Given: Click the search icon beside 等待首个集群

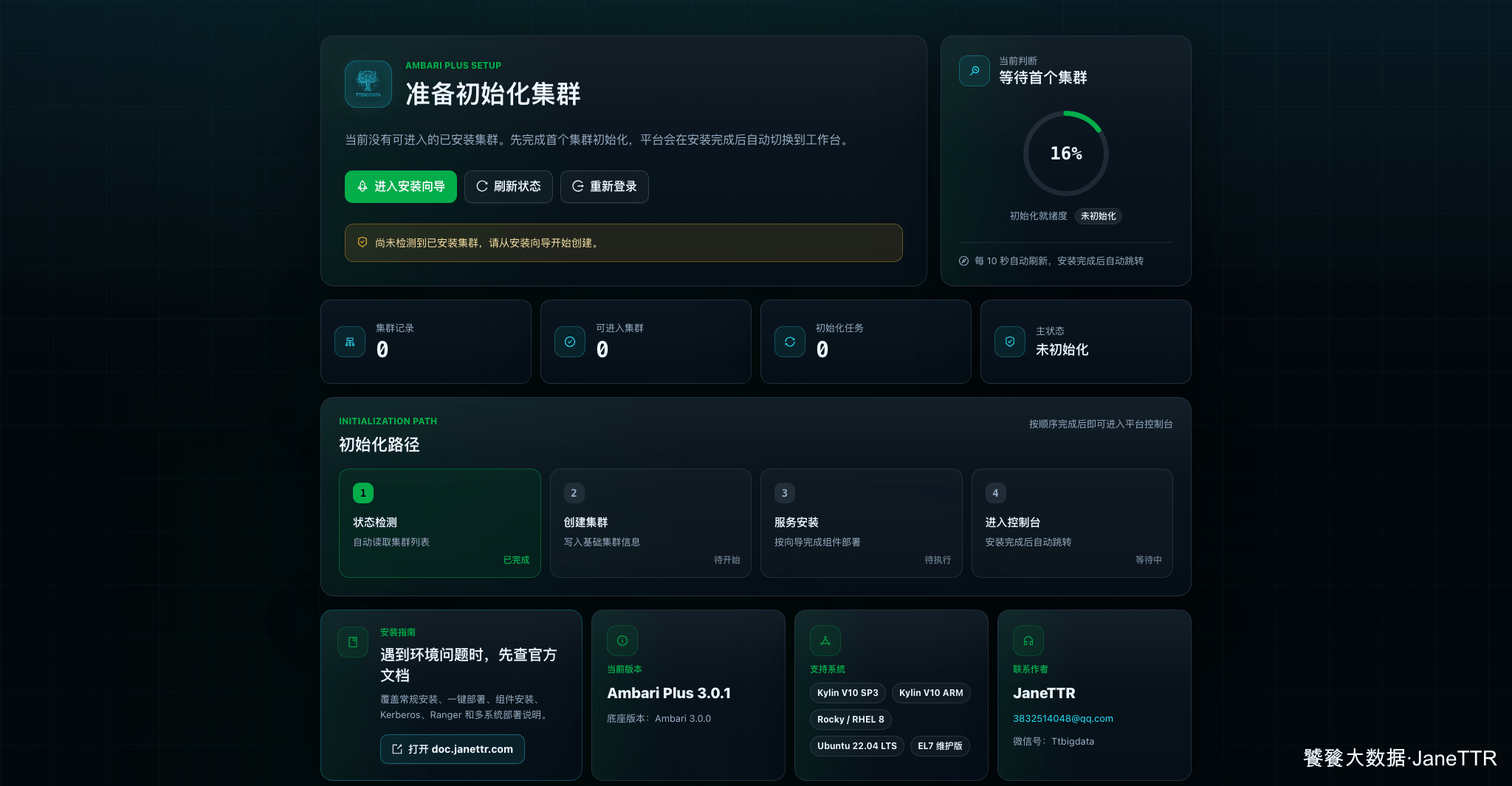Looking at the screenshot, I should pos(975,71).
